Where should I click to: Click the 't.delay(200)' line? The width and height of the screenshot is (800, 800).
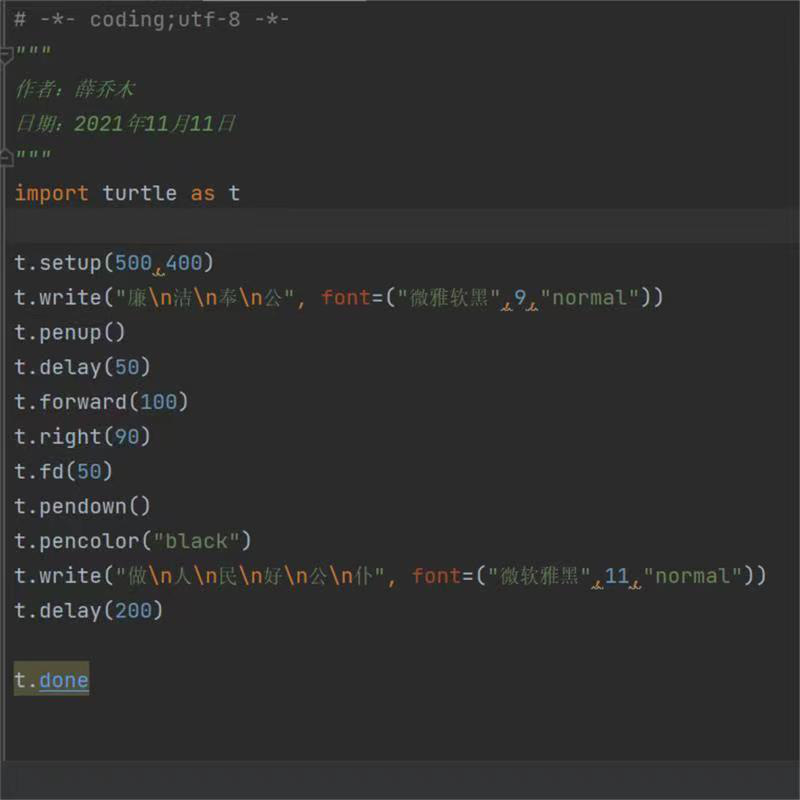click(x=88, y=611)
